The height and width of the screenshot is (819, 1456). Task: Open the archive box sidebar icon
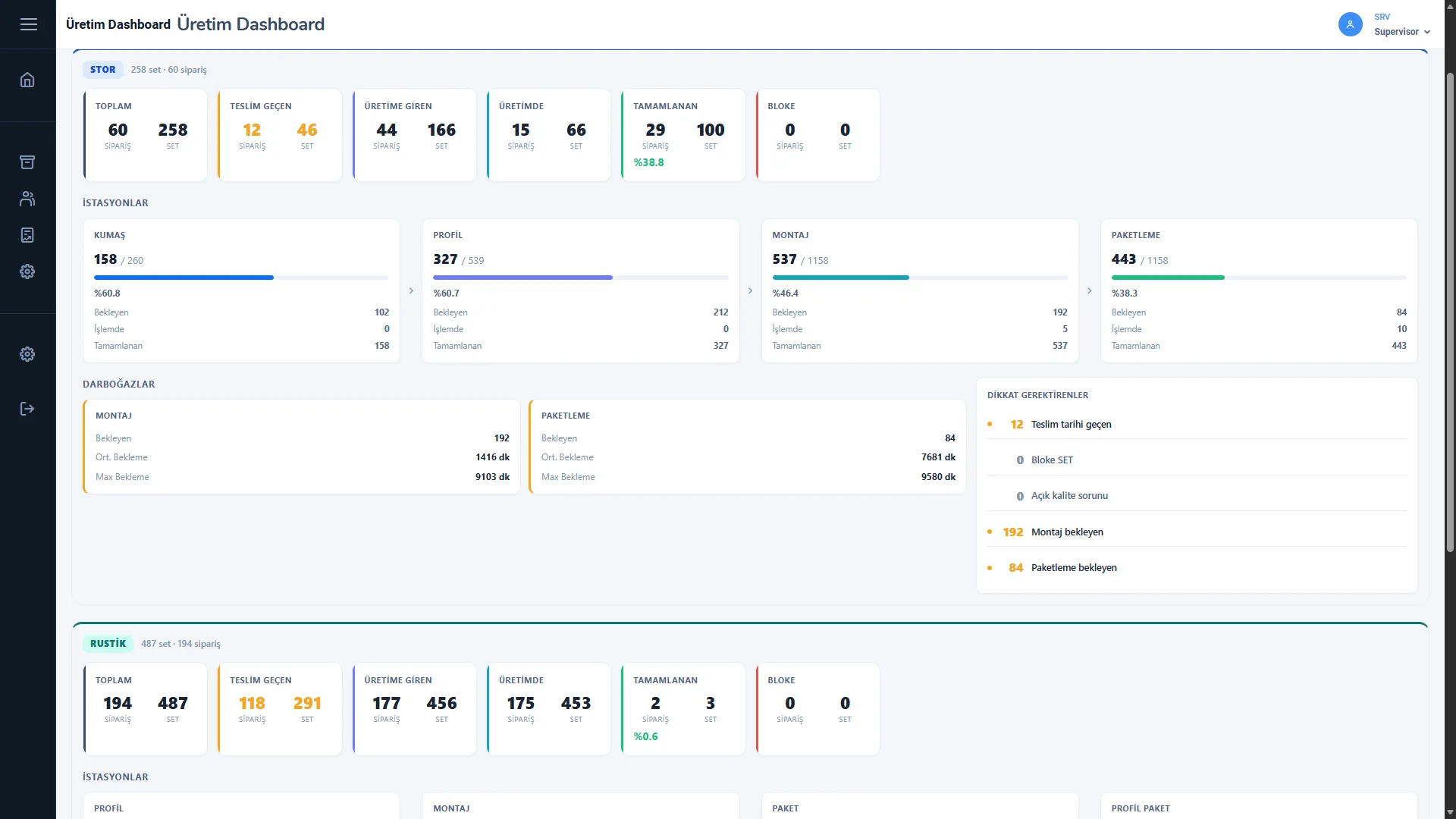point(27,162)
